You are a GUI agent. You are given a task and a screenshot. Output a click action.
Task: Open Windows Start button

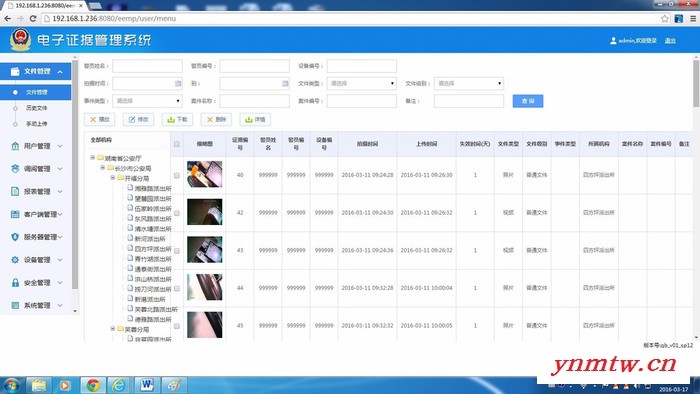(x=11, y=385)
